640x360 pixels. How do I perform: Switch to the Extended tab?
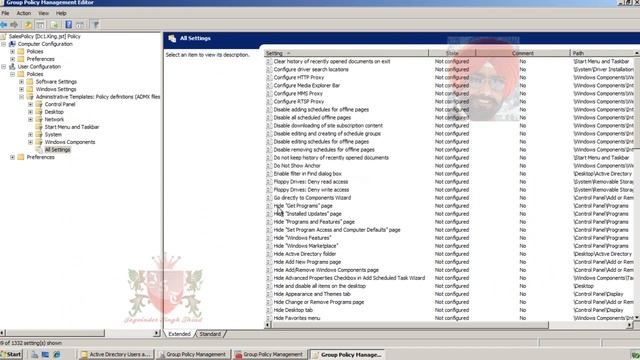tap(179, 334)
